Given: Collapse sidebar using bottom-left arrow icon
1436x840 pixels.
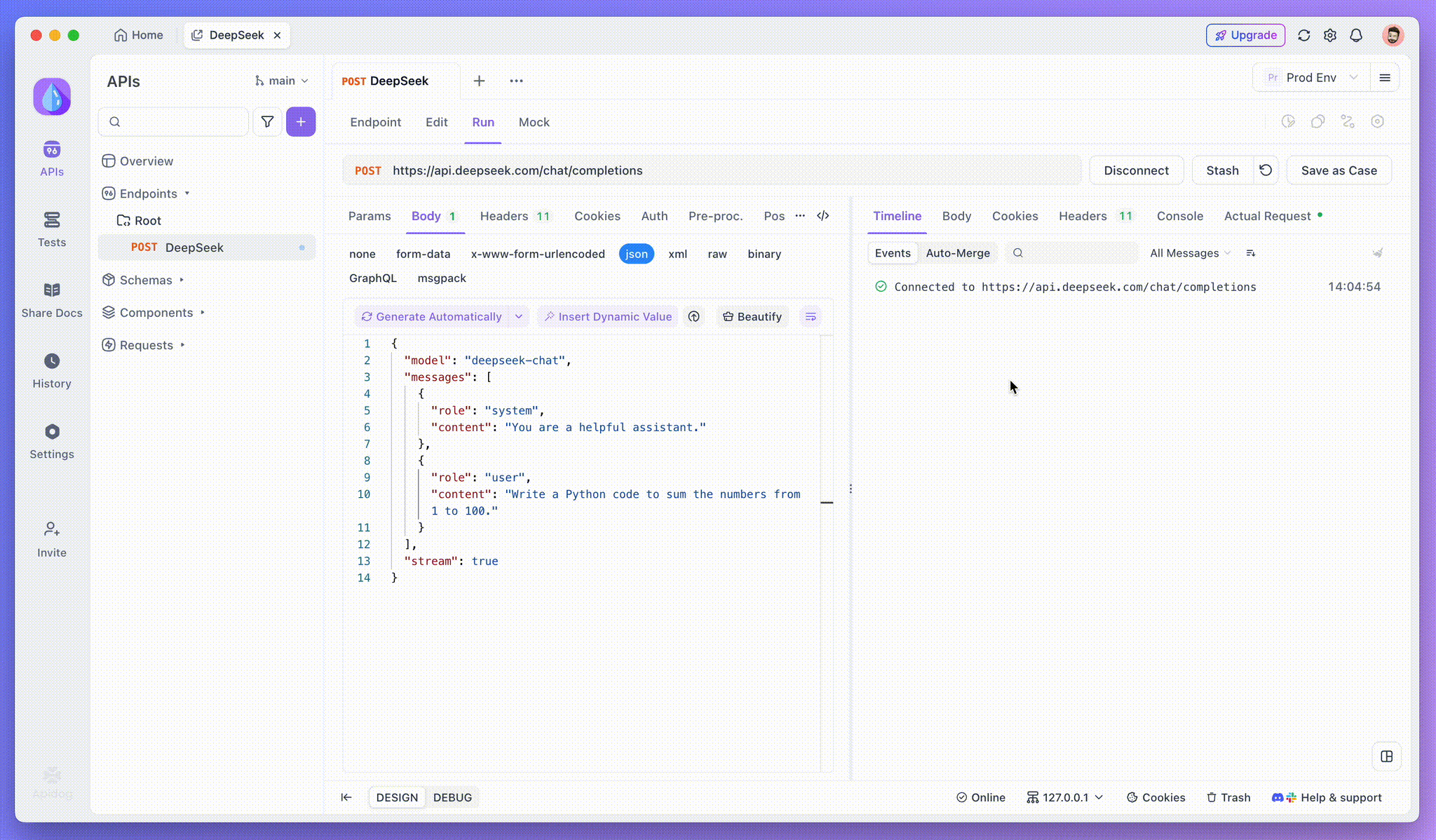Looking at the screenshot, I should 346,797.
